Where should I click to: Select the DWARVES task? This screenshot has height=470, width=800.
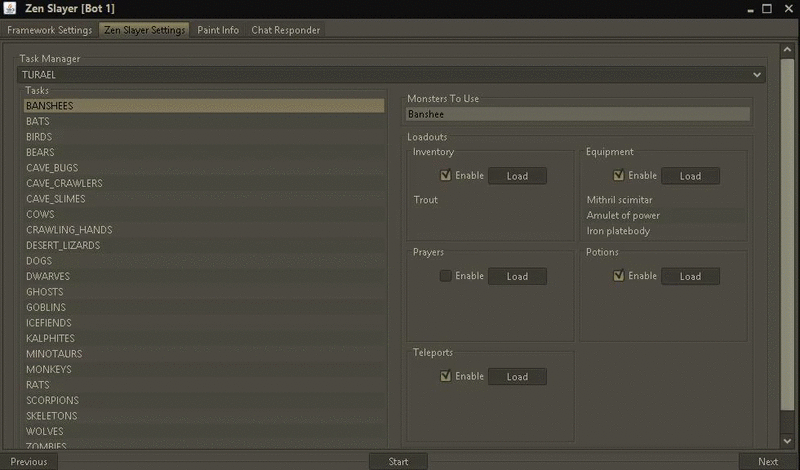204,276
